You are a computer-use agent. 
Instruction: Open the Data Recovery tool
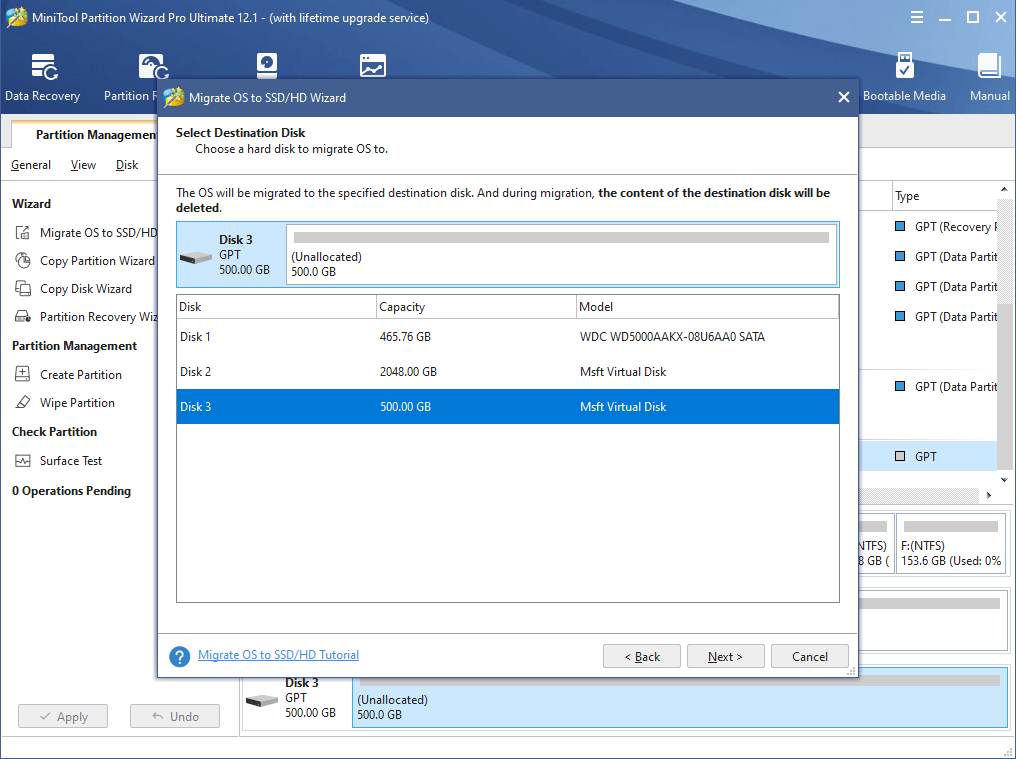click(x=43, y=78)
